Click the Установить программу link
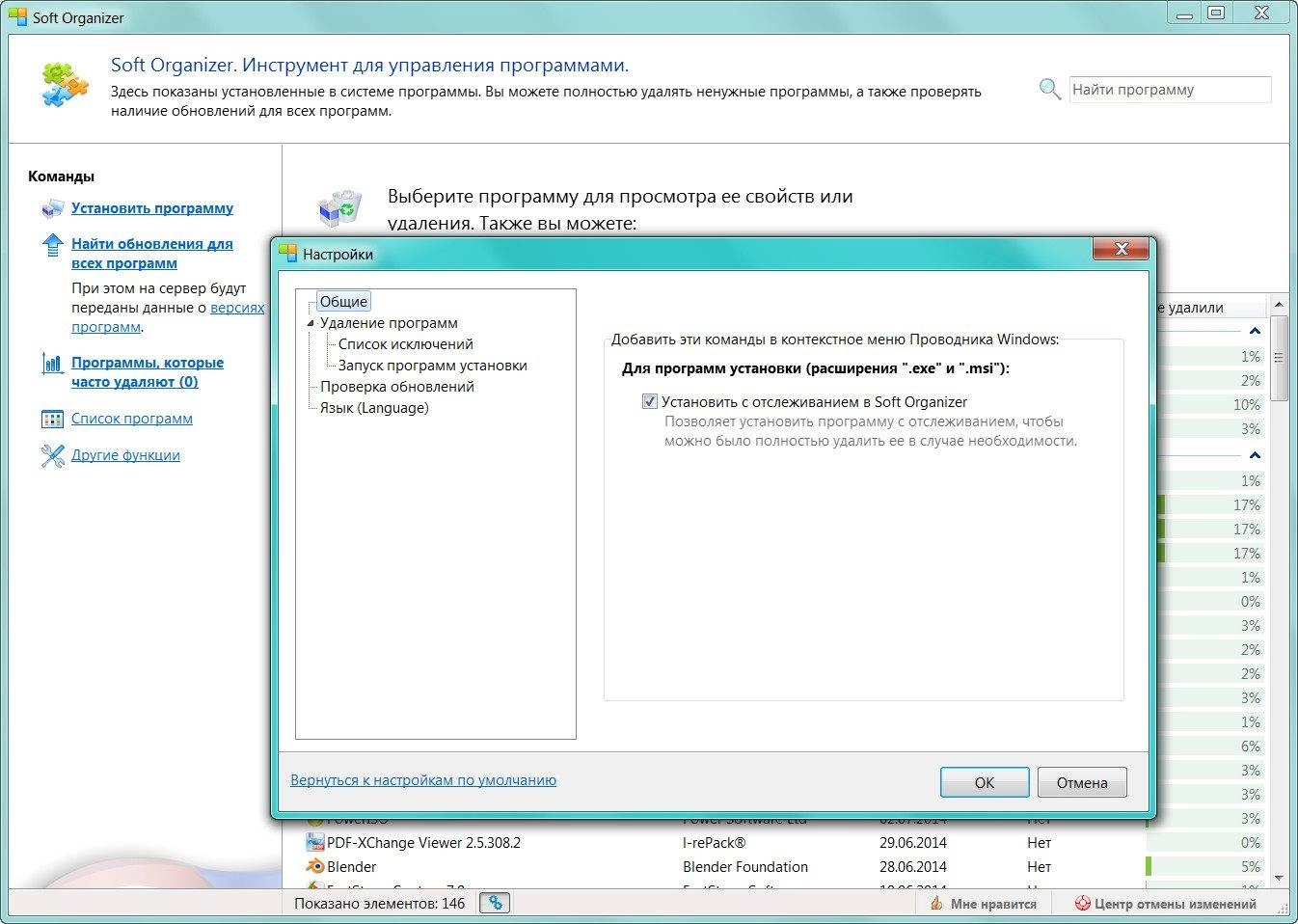Screen dimensions: 1298x924 click(152, 208)
